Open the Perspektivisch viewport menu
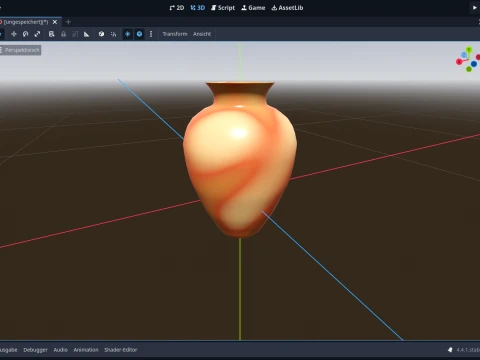Screen dimensions: 480x360 (x=20, y=50)
